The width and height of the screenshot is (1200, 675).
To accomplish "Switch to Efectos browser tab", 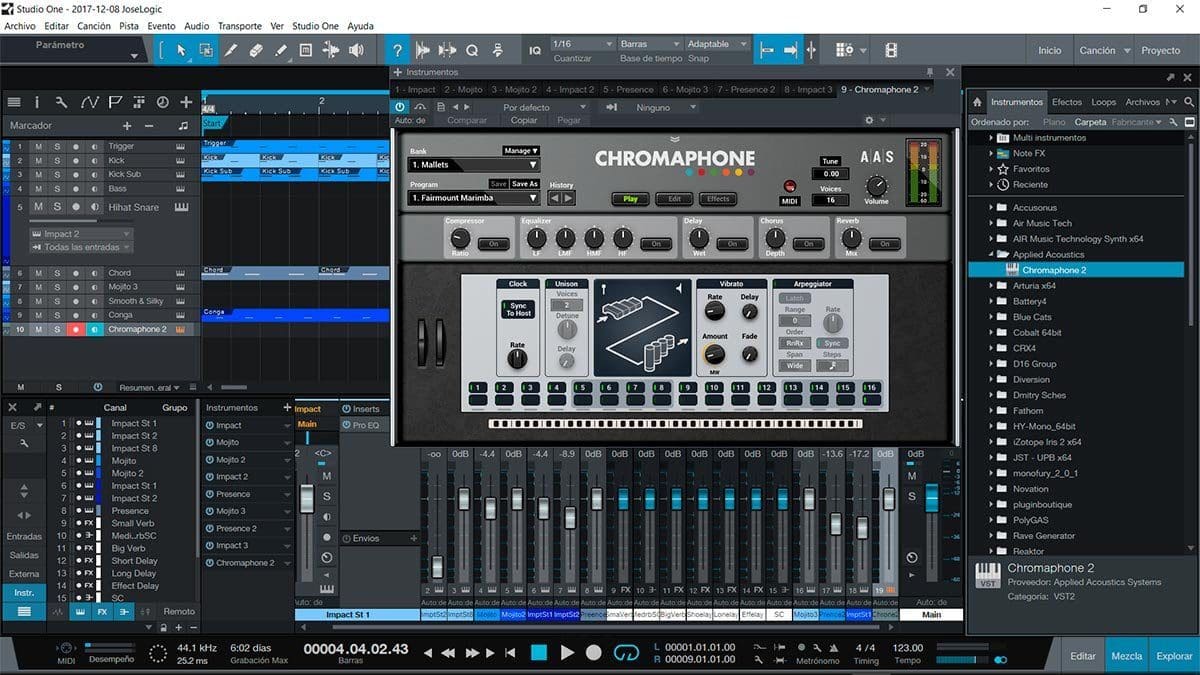I will (x=1067, y=102).
